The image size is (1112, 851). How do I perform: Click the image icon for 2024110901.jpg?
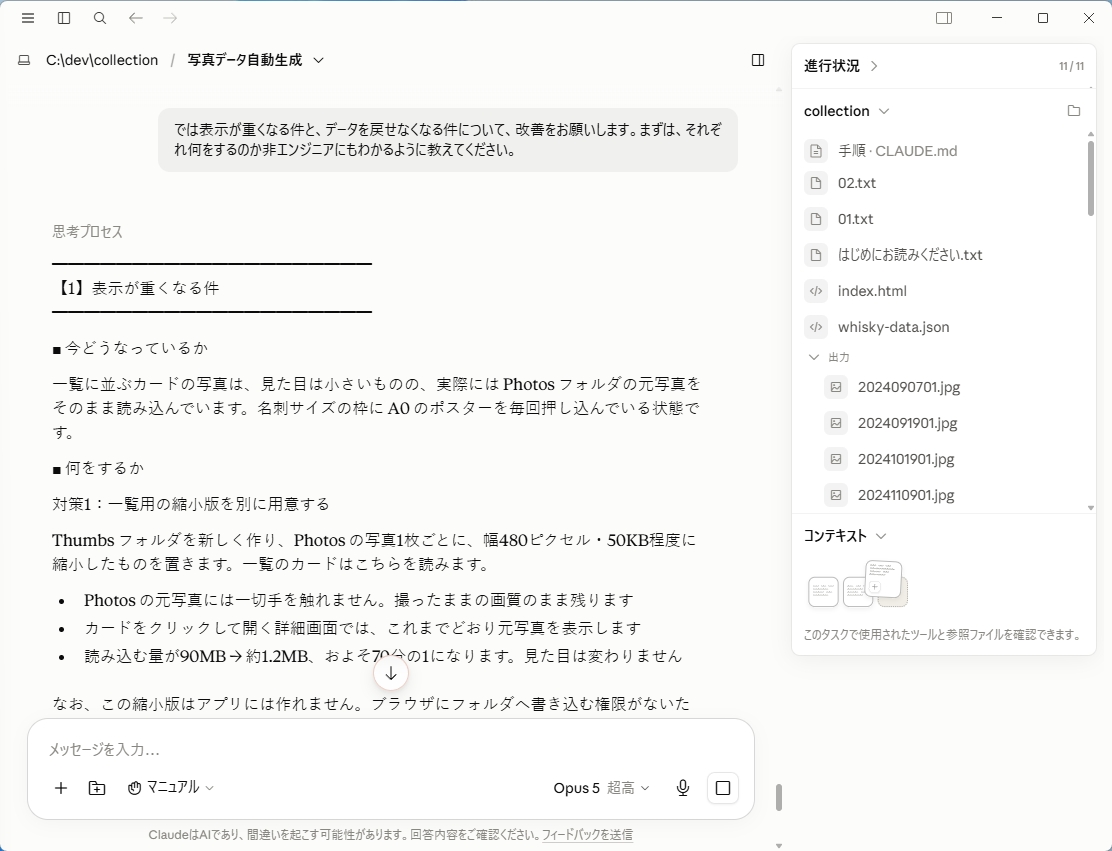coord(836,495)
